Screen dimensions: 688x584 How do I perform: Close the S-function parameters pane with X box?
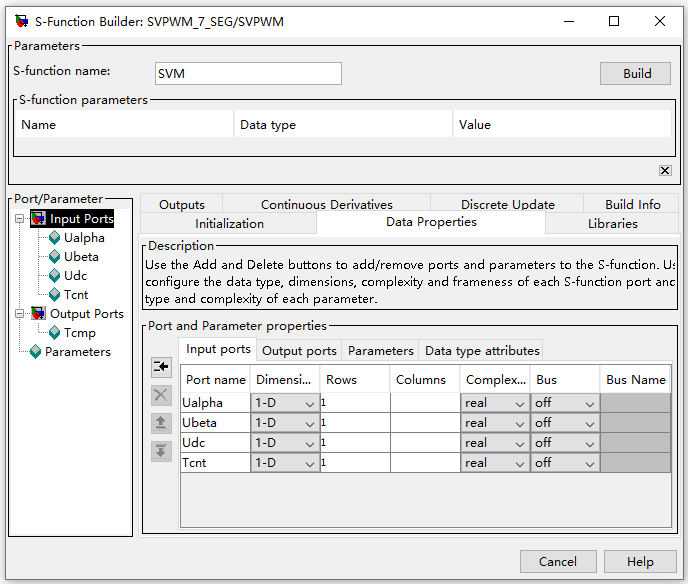tap(665, 171)
